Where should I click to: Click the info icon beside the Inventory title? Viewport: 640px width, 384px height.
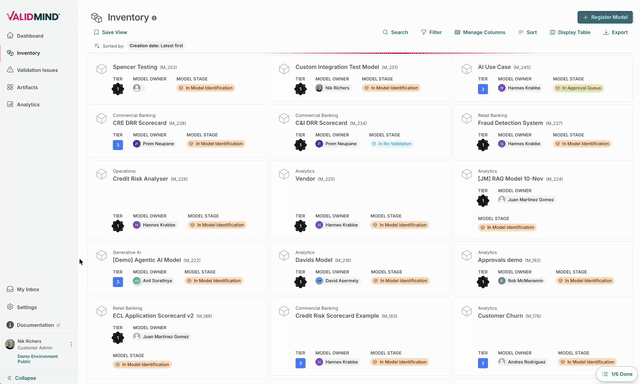pyautogui.click(x=154, y=18)
